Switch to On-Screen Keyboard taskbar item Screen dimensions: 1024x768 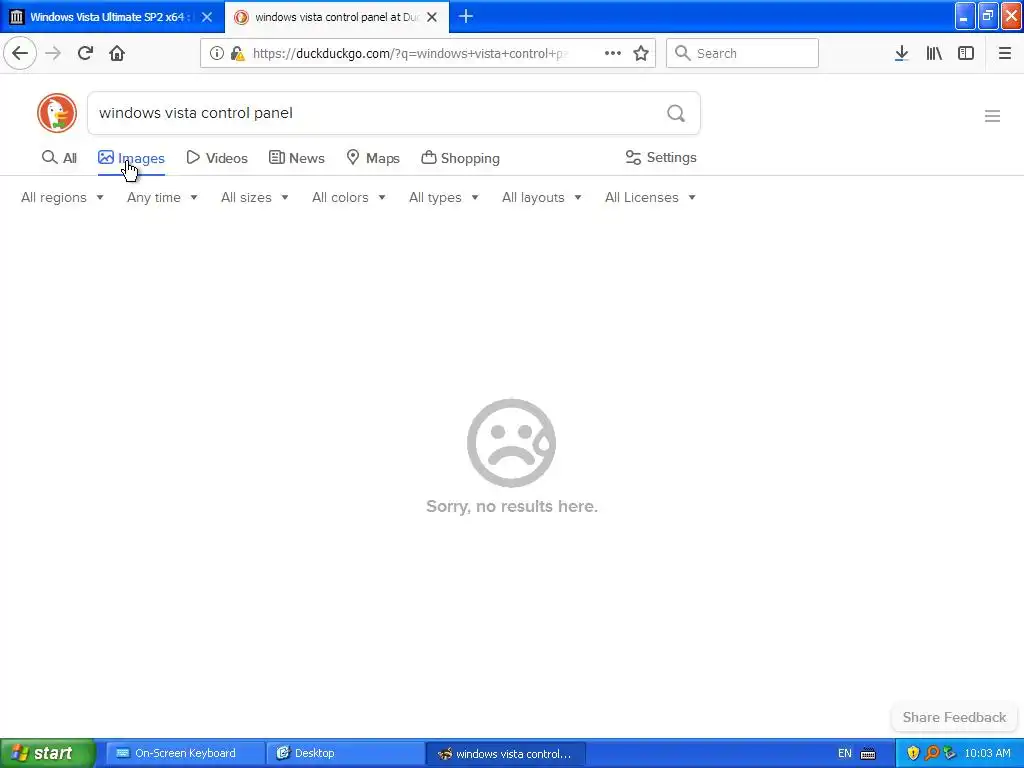click(x=185, y=753)
